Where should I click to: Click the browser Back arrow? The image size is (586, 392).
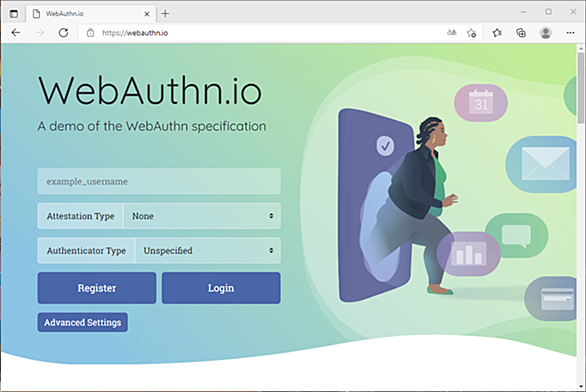(16, 33)
